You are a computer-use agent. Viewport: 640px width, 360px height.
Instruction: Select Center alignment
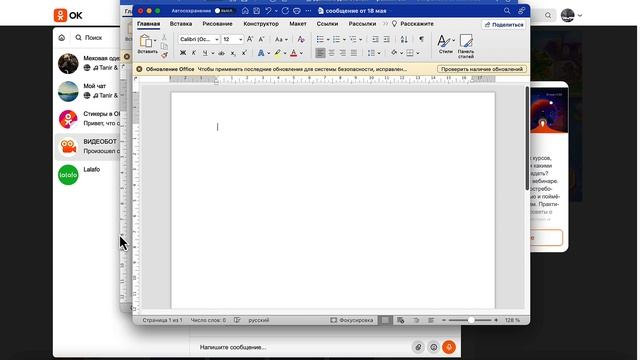(x=331, y=53)
